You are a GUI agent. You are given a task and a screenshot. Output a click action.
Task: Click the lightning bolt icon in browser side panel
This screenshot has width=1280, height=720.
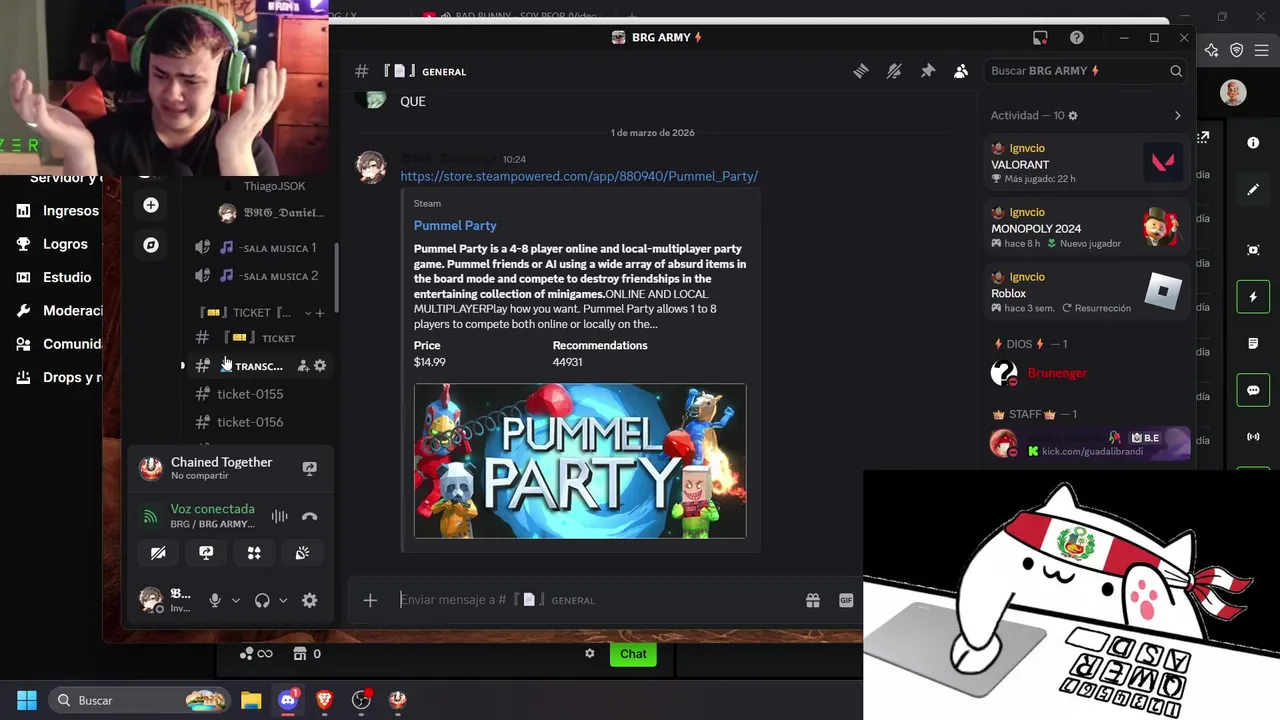1253,297
